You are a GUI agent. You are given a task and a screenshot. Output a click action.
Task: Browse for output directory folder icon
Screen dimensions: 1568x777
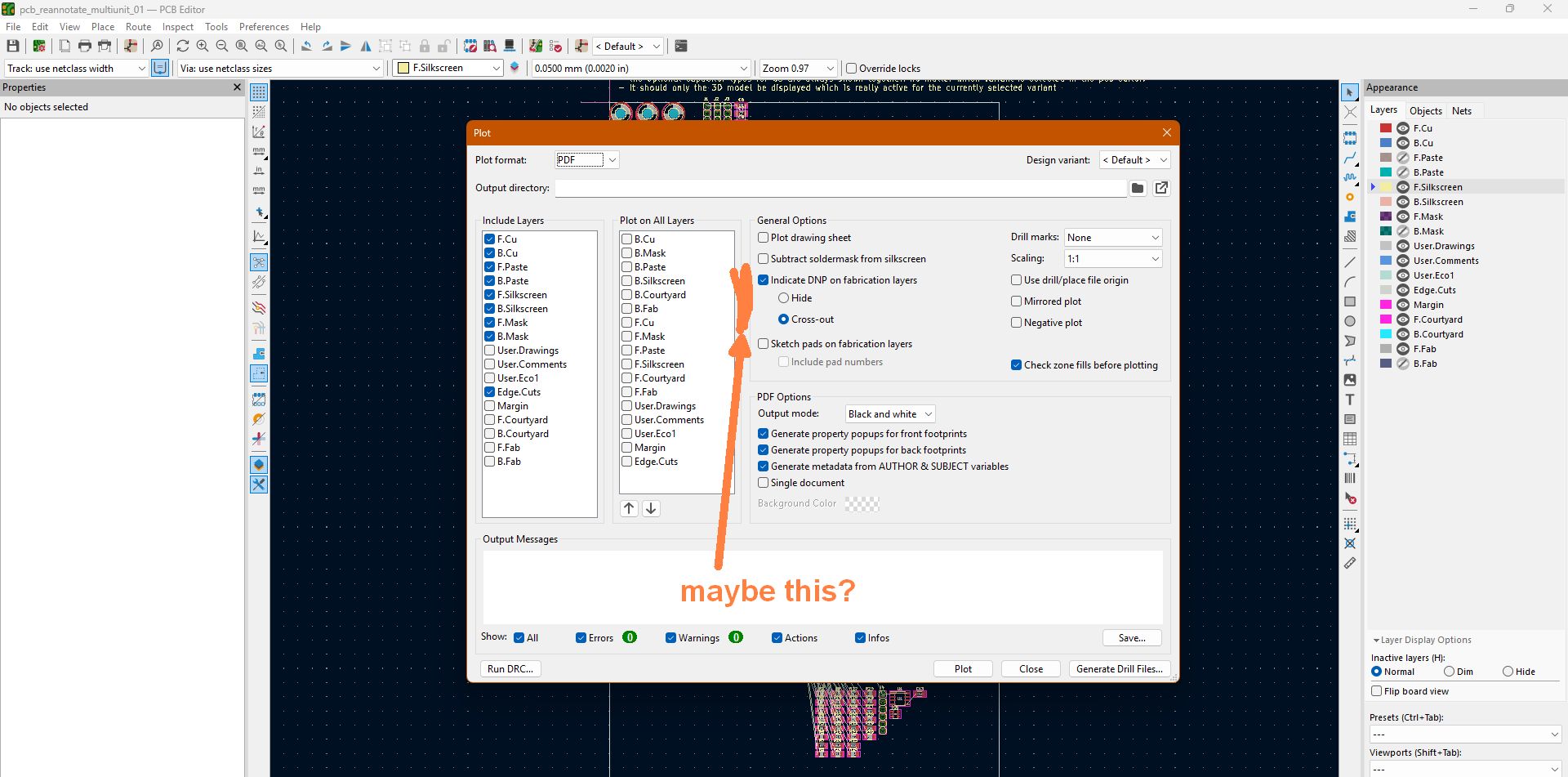coord(1138,188)
